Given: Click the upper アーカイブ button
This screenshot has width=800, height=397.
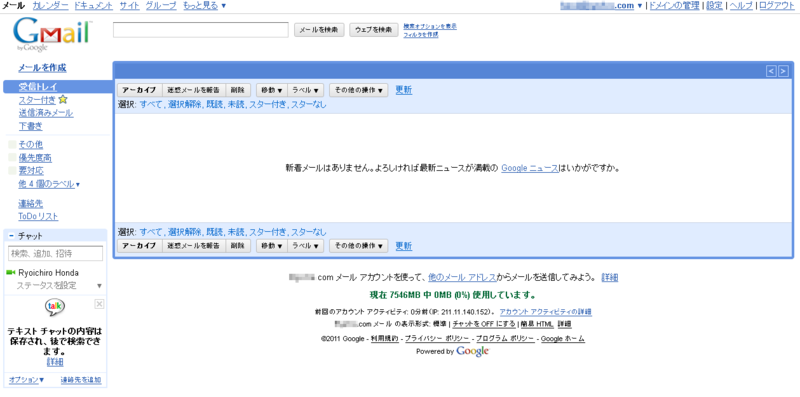Looking at the screenshot, I should click(x=140, y=90).
